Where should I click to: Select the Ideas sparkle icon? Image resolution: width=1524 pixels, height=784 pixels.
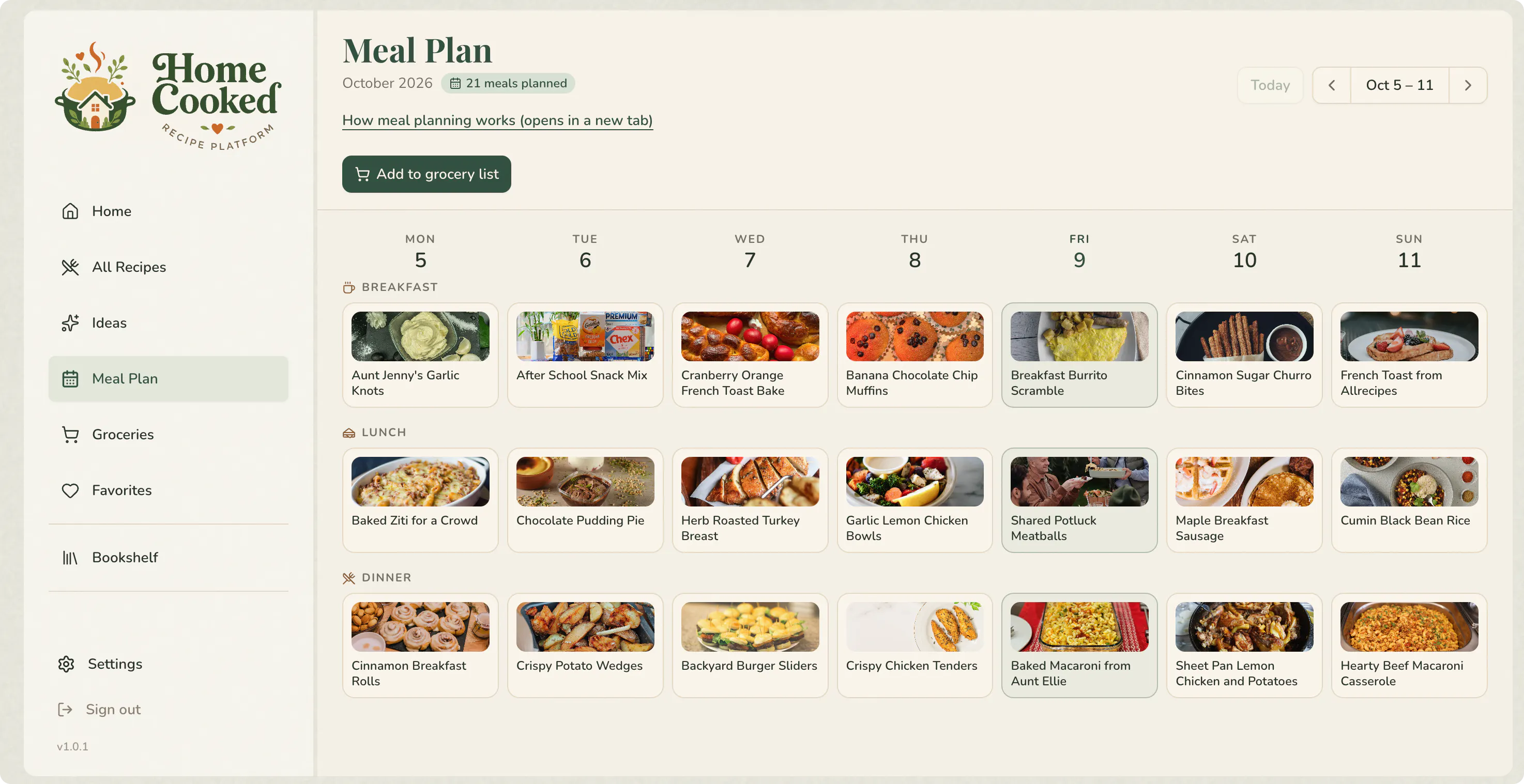click(x=70, y=323)
